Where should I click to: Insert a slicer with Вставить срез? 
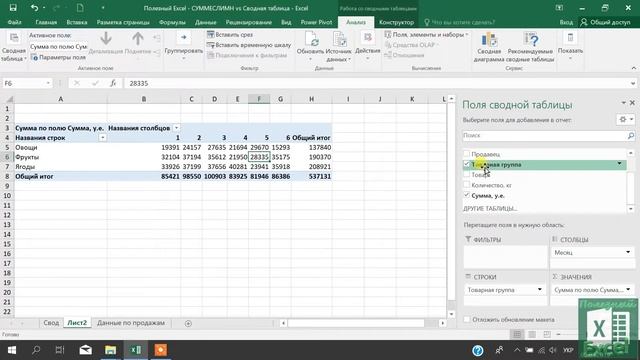[230, 35]
